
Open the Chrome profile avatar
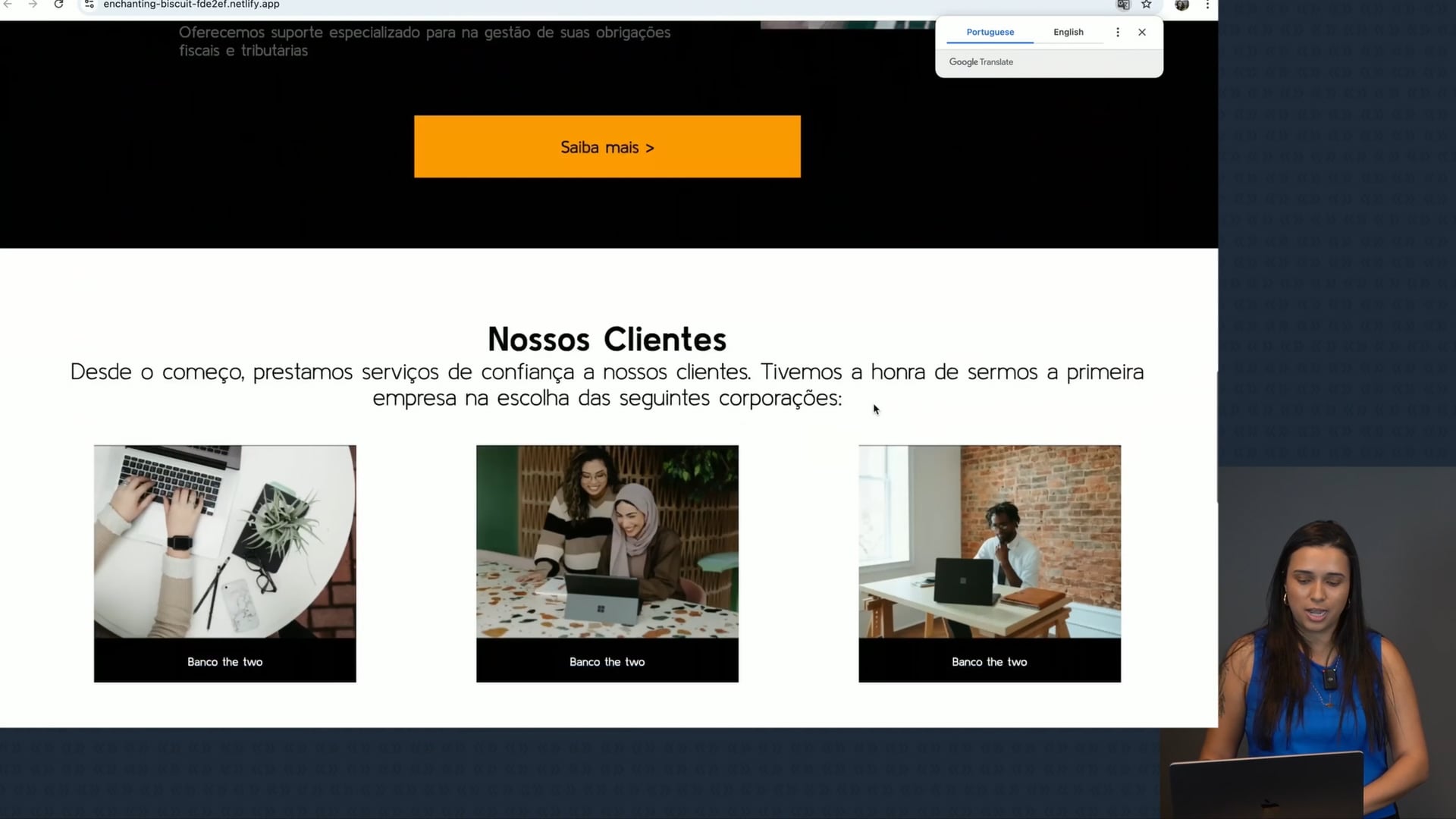[1181, 5]
